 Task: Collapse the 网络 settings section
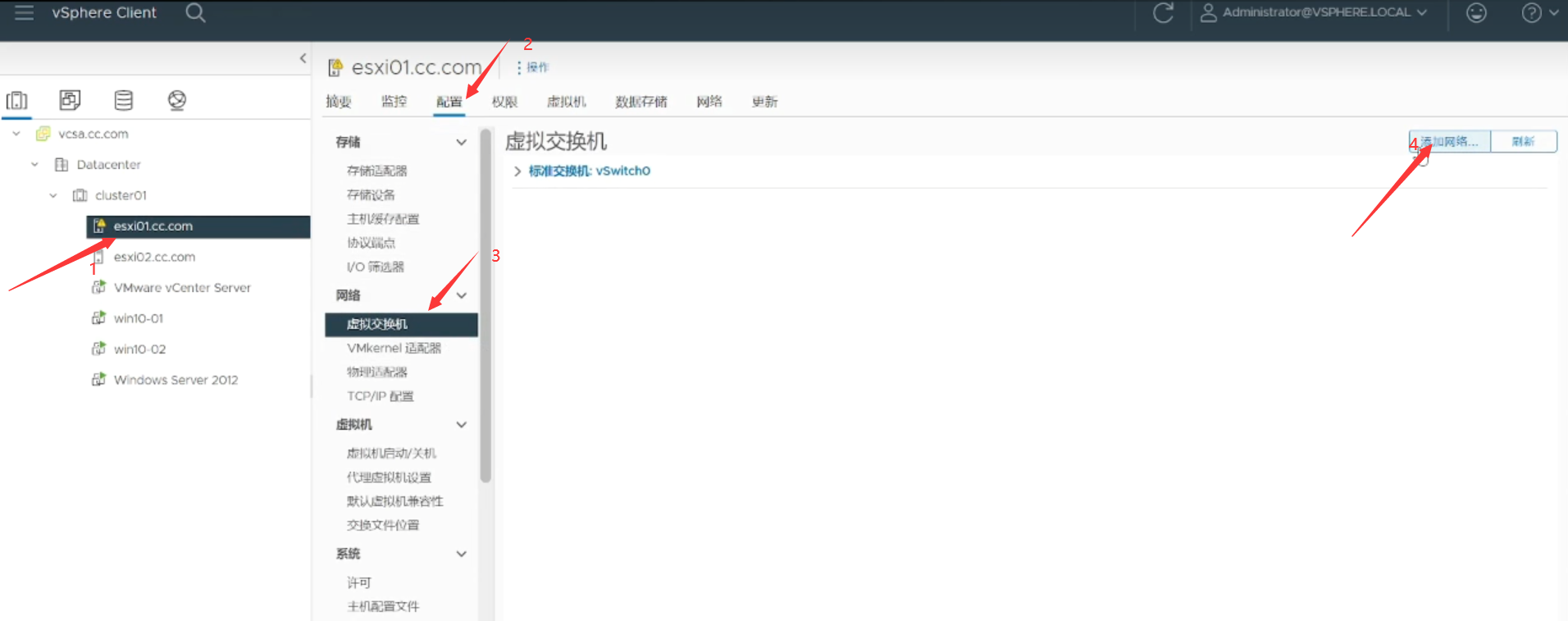461,295
